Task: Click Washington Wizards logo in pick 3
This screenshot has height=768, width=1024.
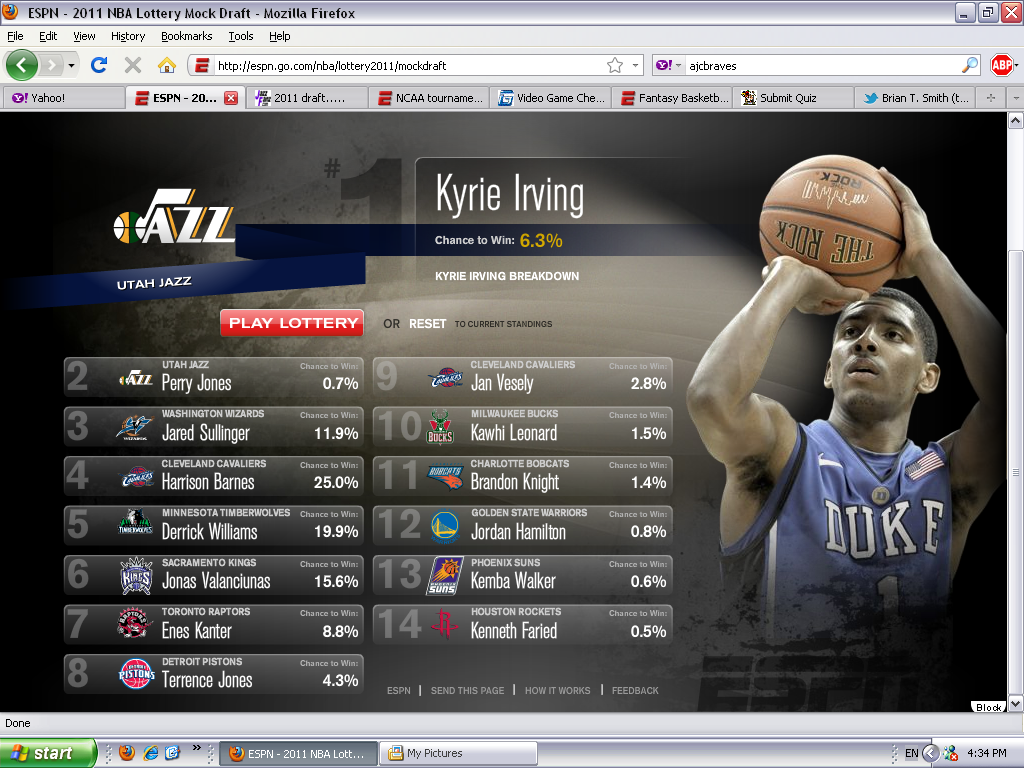Action: point(135,427)
